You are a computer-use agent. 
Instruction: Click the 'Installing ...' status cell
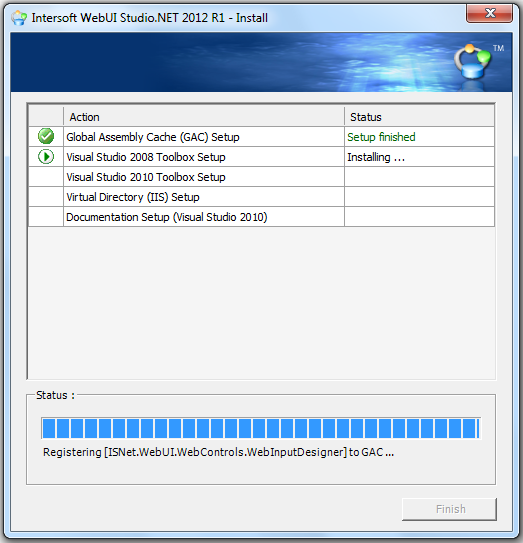[419, 157]
